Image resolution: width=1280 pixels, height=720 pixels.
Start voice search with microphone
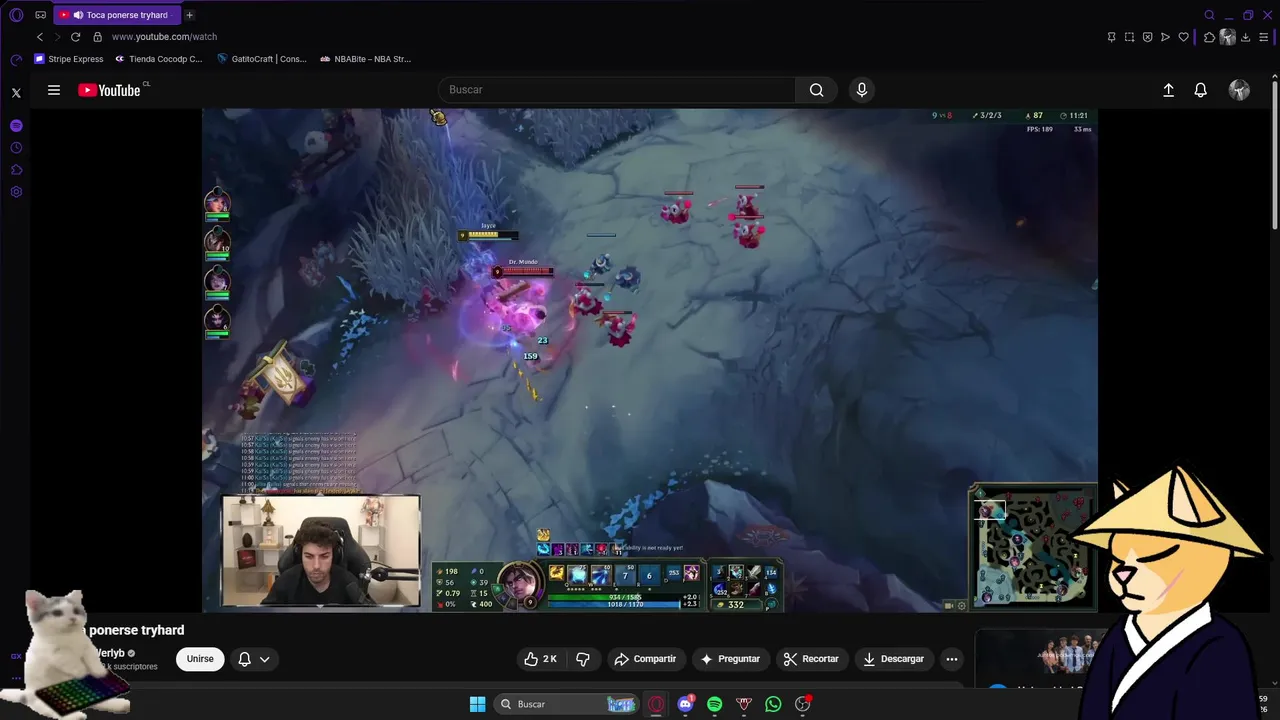point(862,90)
